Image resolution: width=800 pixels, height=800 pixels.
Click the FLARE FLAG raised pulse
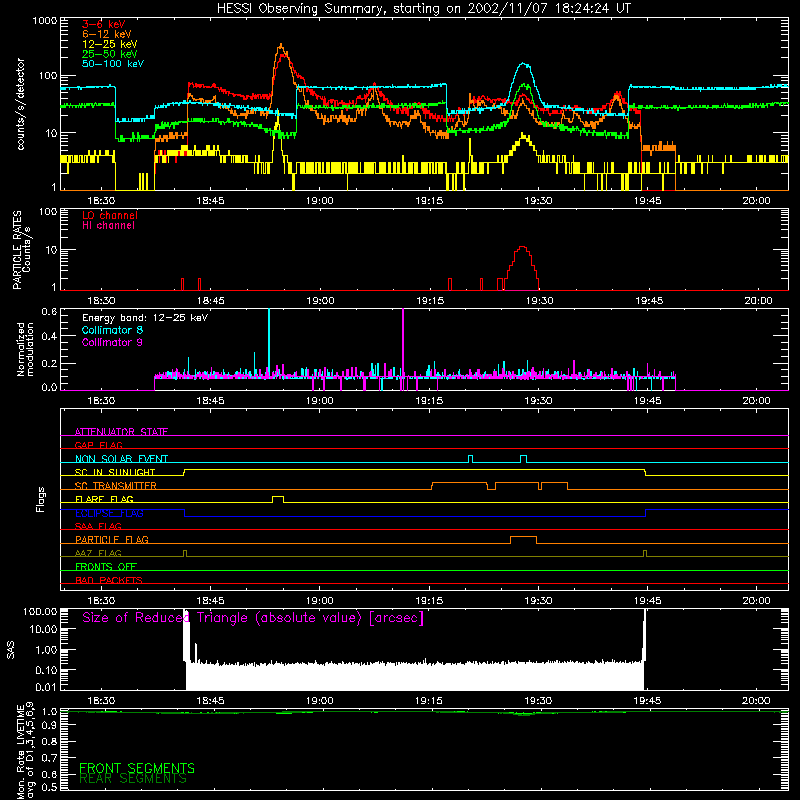278,498
